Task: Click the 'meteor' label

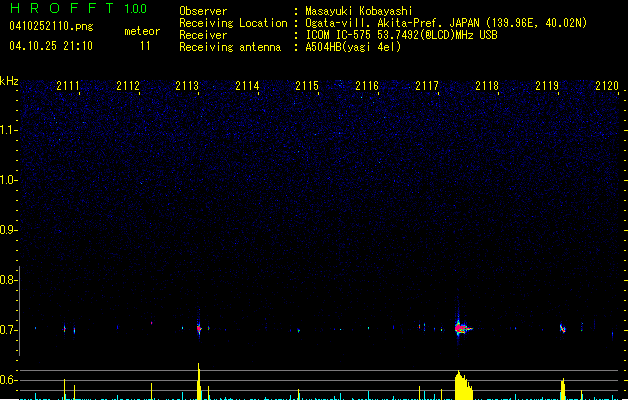Action: pos(142,31)
